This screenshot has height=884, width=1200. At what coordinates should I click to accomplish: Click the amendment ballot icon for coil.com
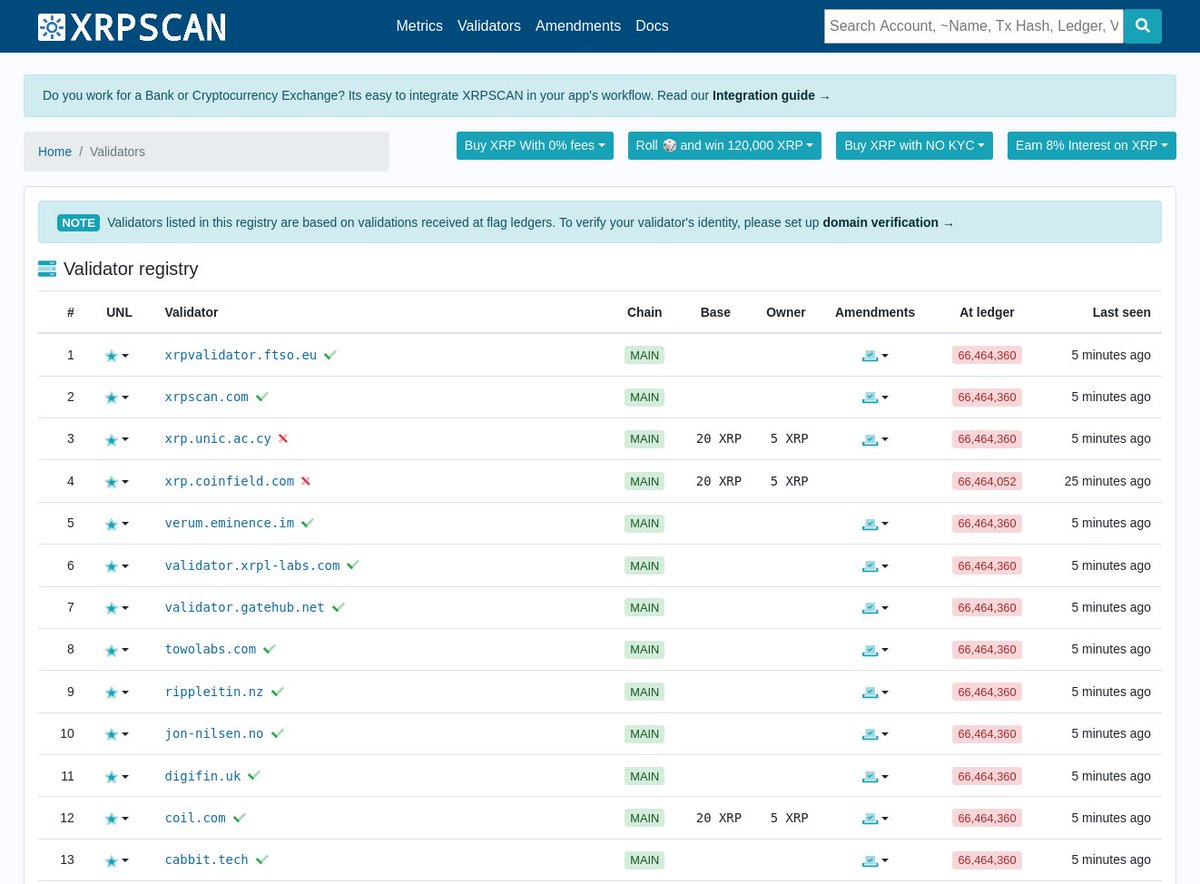[x=869, y=817]
